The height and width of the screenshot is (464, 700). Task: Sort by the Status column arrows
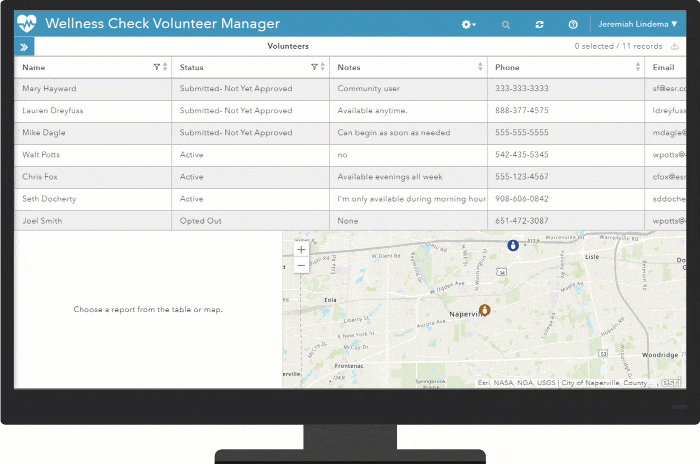[323, 67]
